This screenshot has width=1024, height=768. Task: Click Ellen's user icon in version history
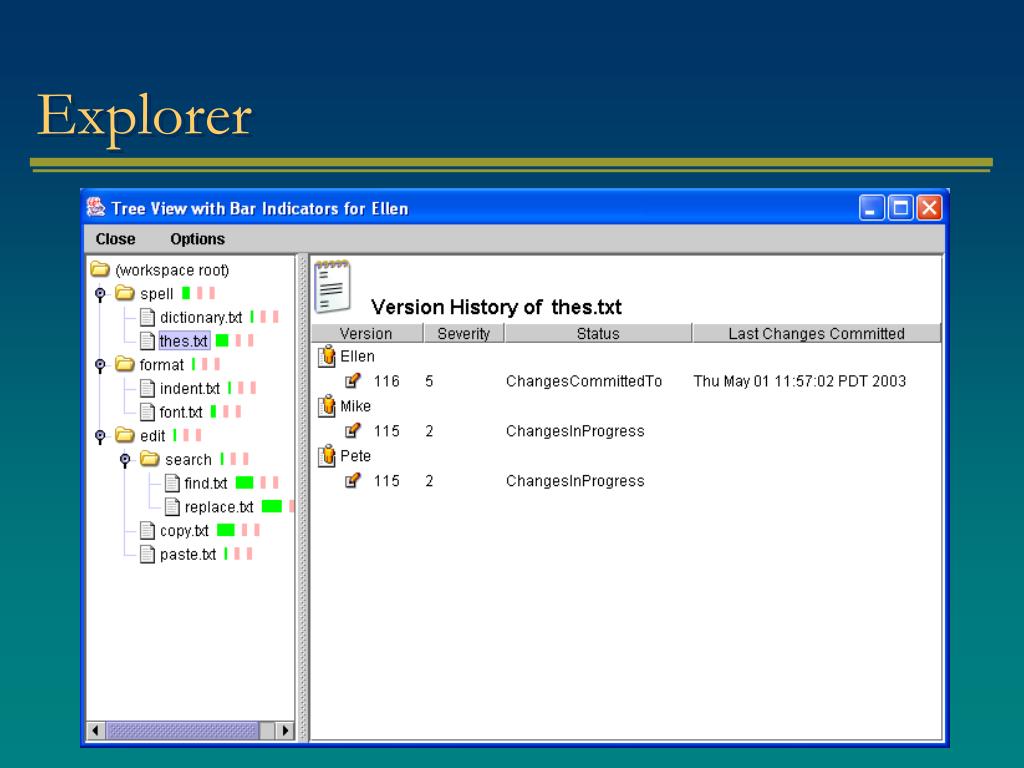pyautogui.click(x=327, y=357)
